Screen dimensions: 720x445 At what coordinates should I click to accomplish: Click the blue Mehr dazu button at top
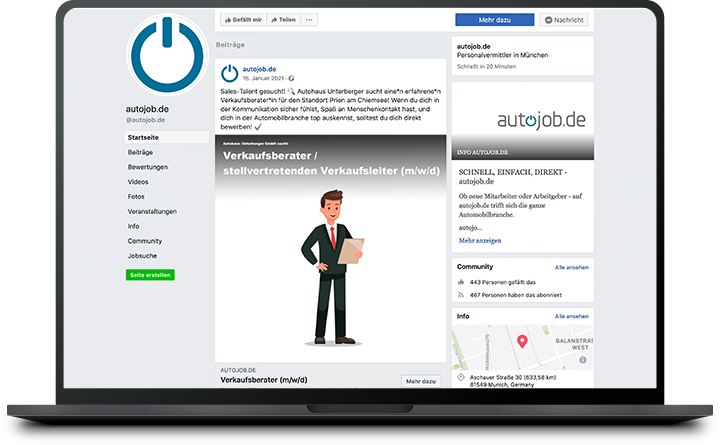coord(495,20)
